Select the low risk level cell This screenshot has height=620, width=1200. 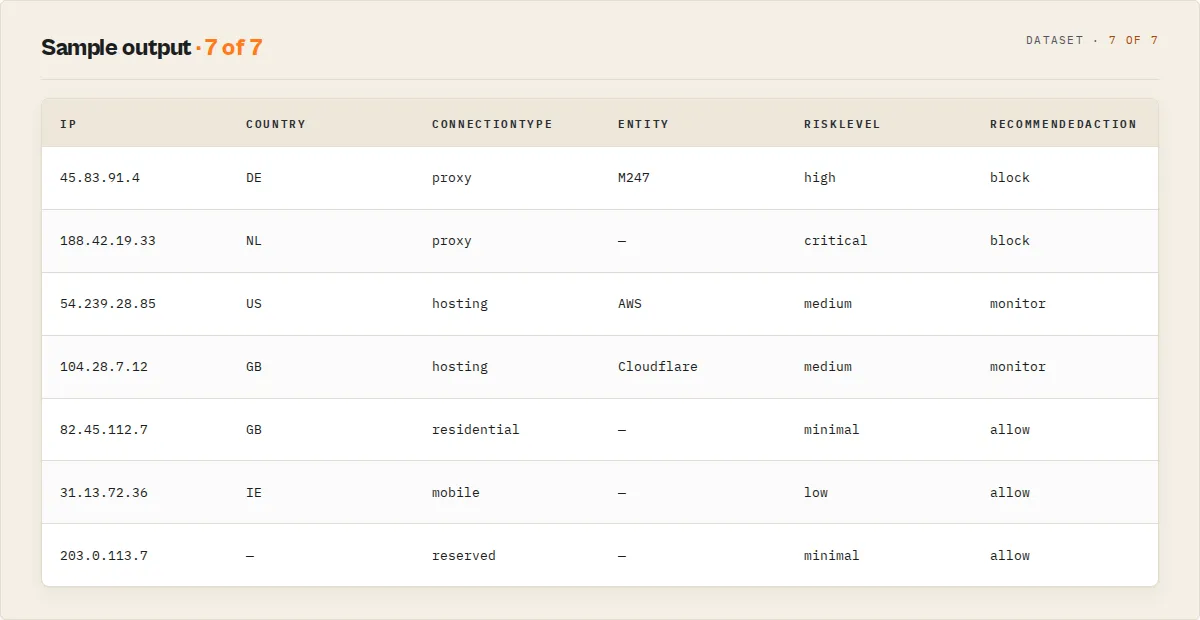point(816,493)
